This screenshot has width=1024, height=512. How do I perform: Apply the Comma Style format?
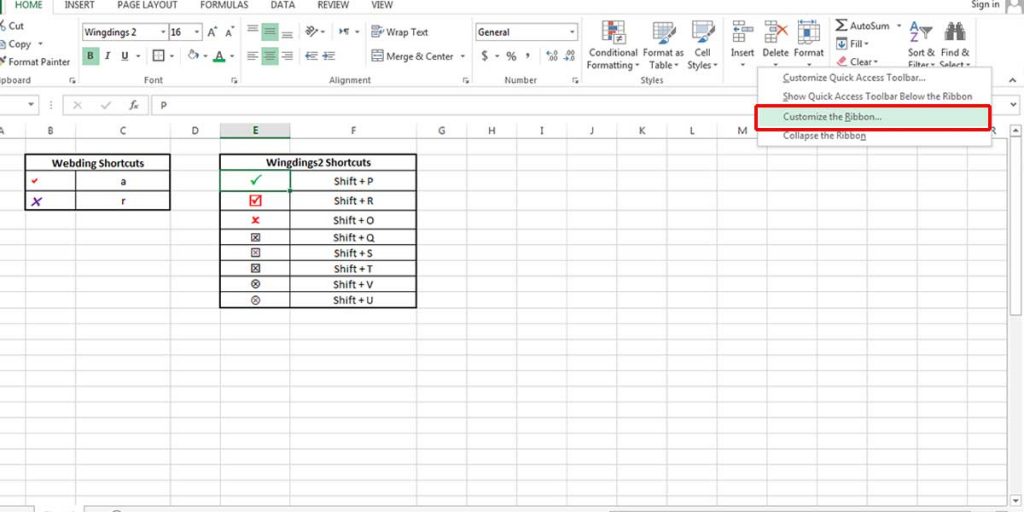(528, 56)
